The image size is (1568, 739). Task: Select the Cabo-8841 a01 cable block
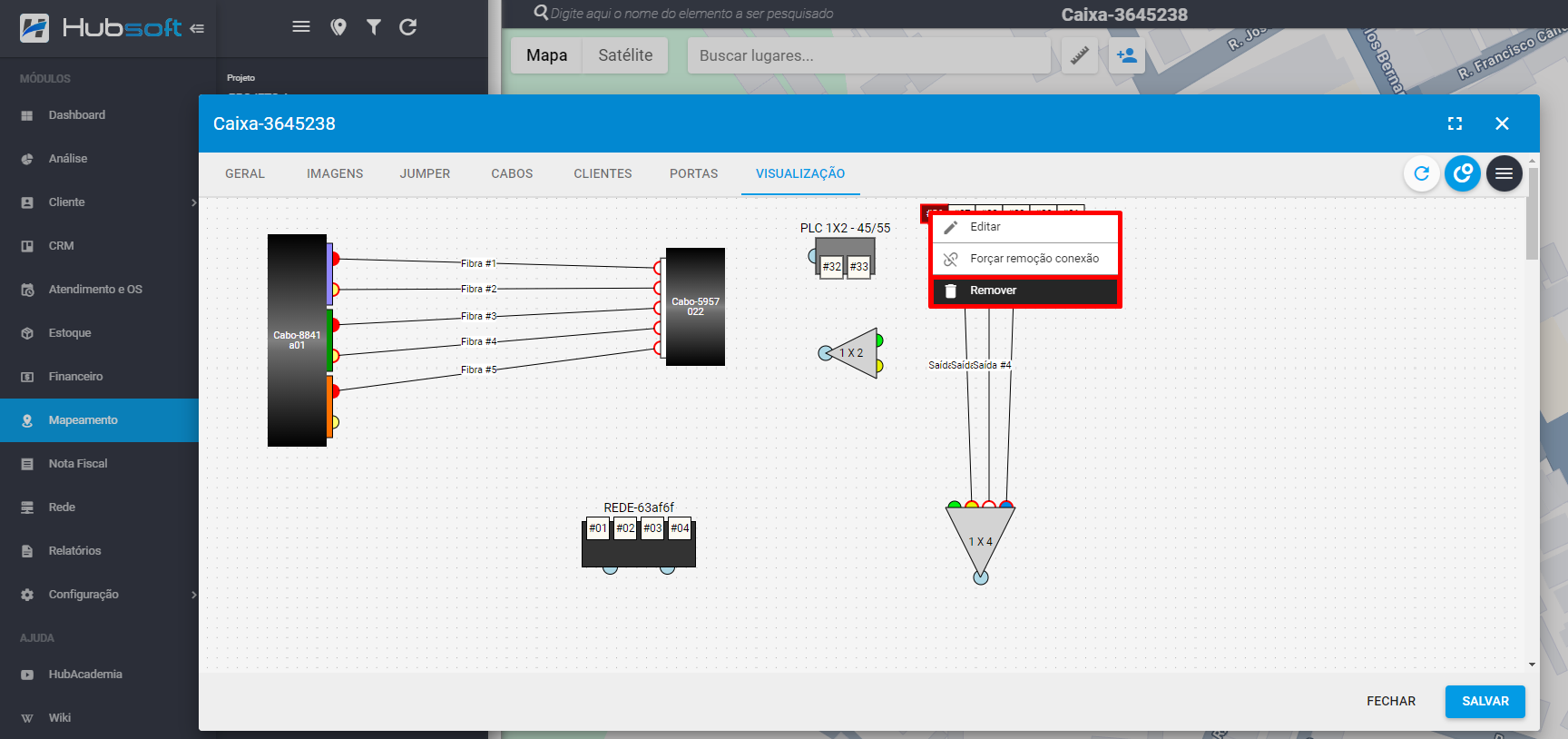(297, 340)
